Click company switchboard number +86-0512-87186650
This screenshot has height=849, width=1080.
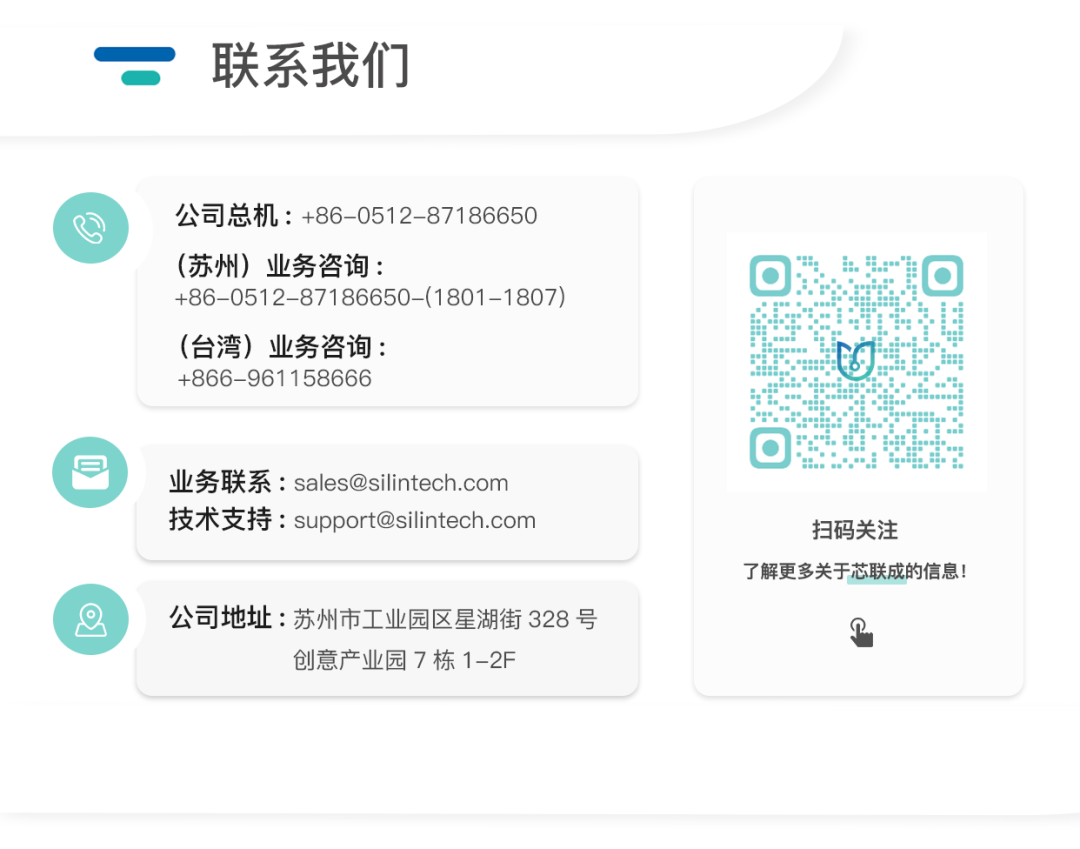click(419, 216)
